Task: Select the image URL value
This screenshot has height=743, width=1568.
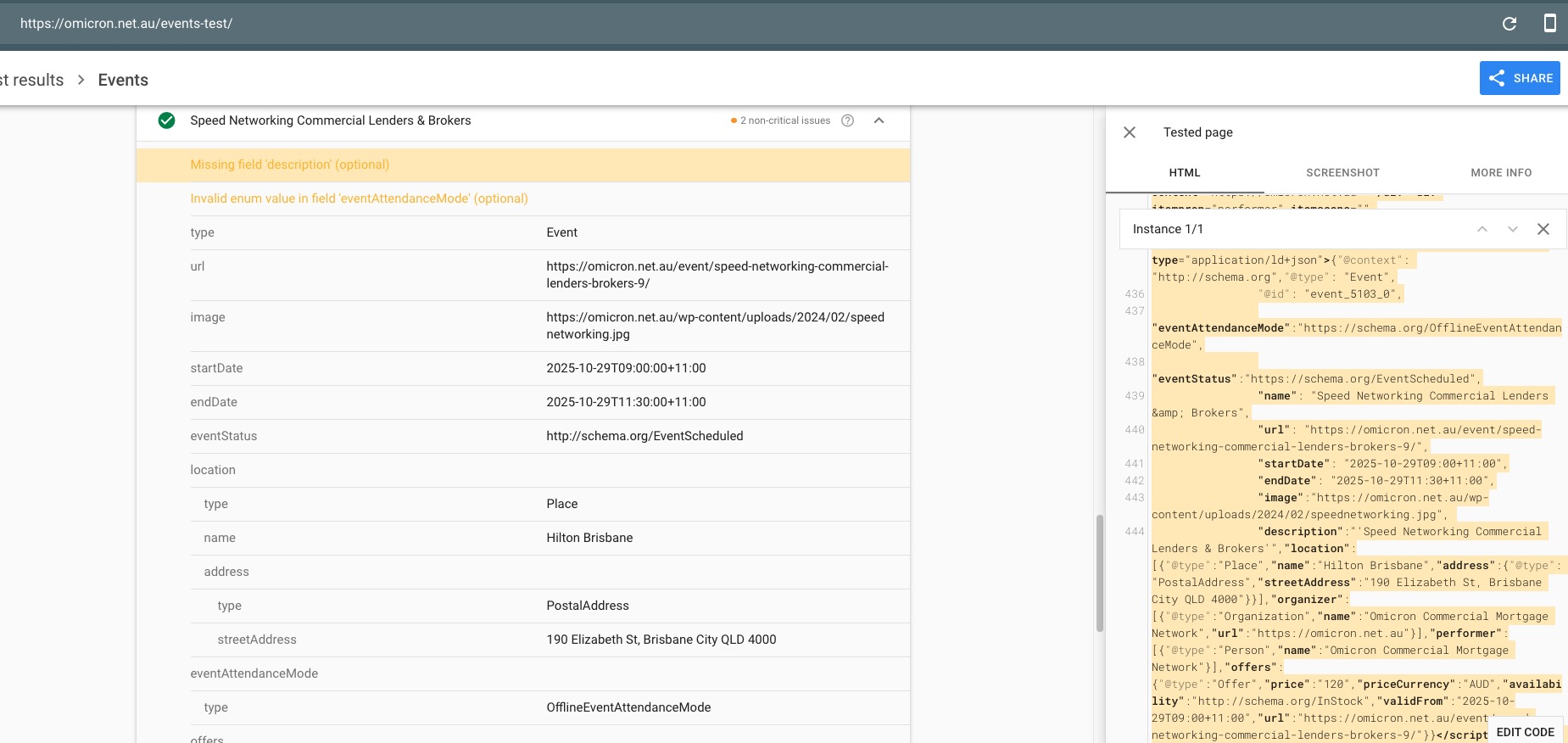Action: (715, 326)
